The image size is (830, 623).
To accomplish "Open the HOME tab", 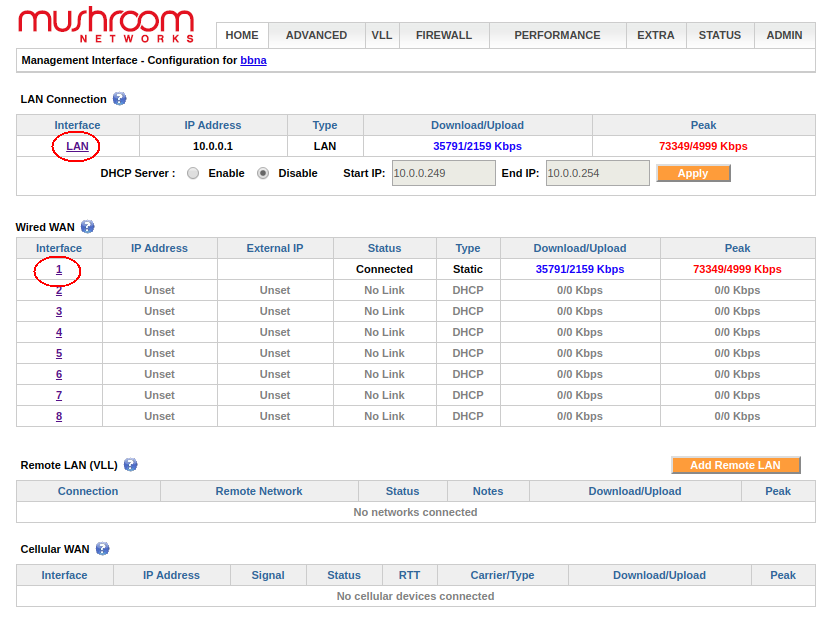I will pyautogui.click(x=242, y=35).
